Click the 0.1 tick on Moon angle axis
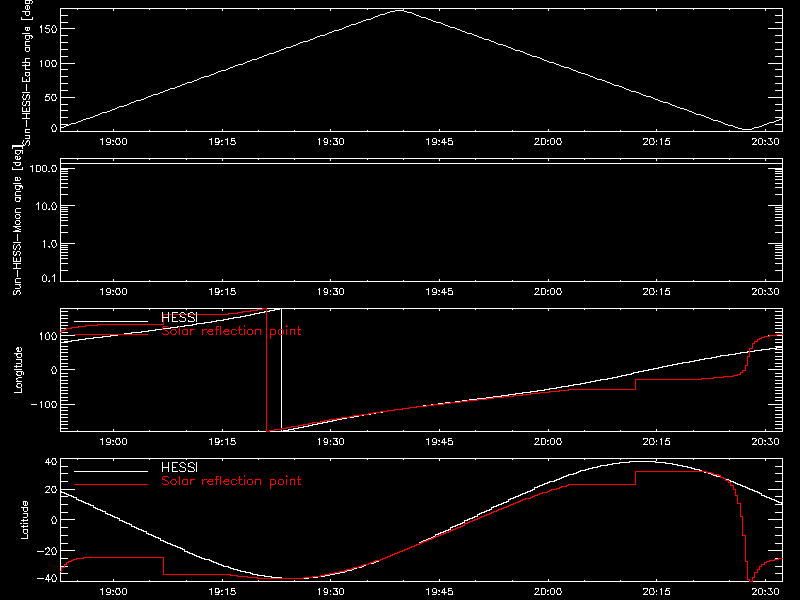The height and width of the screenshot is (600, 800). point(49,278)
